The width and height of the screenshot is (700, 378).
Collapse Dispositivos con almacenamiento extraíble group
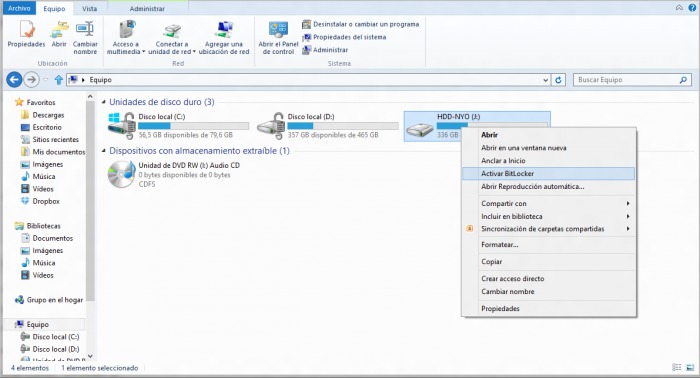(104, 151)
